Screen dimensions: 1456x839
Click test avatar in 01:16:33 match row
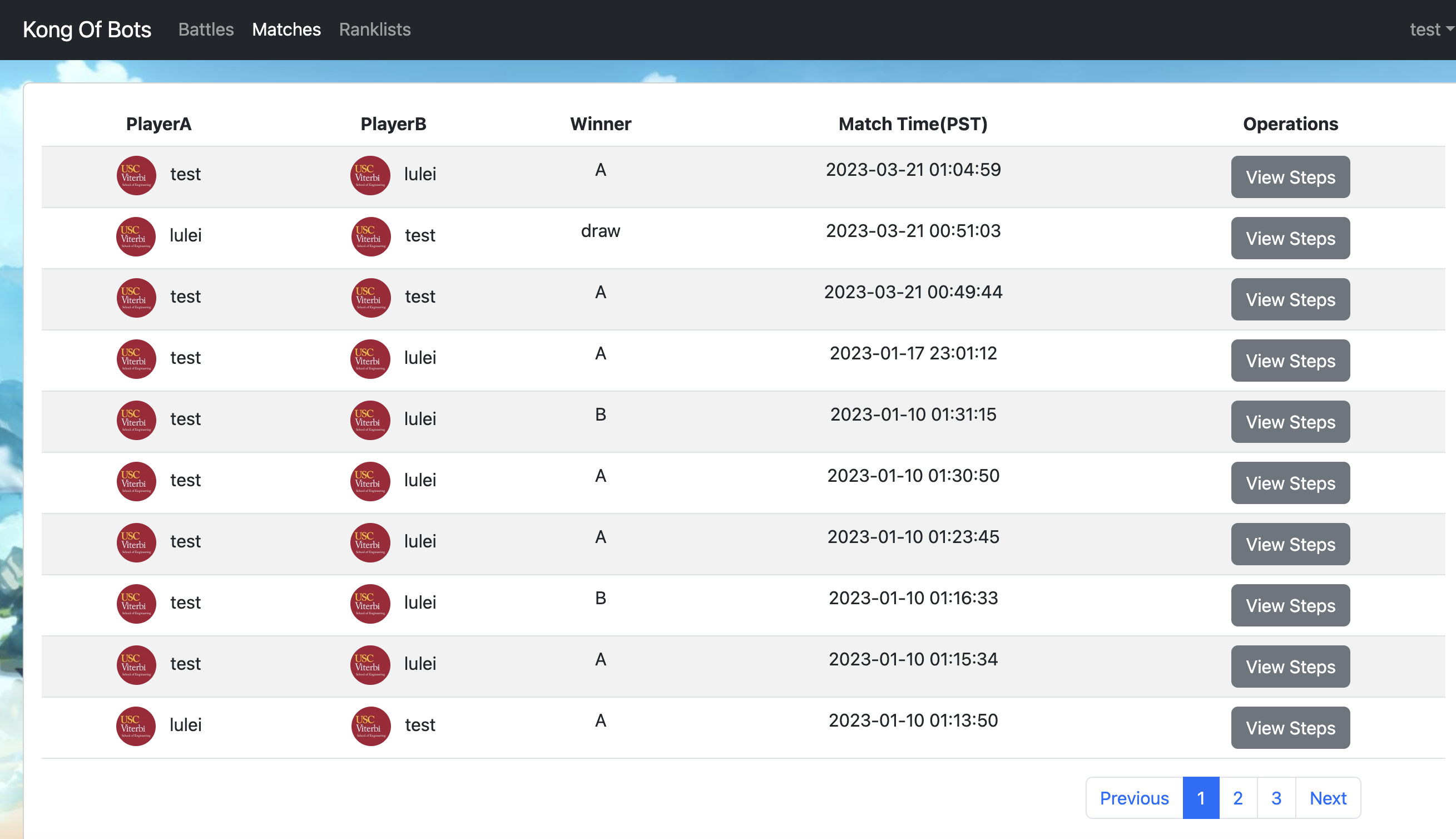(x=136, y=604)
